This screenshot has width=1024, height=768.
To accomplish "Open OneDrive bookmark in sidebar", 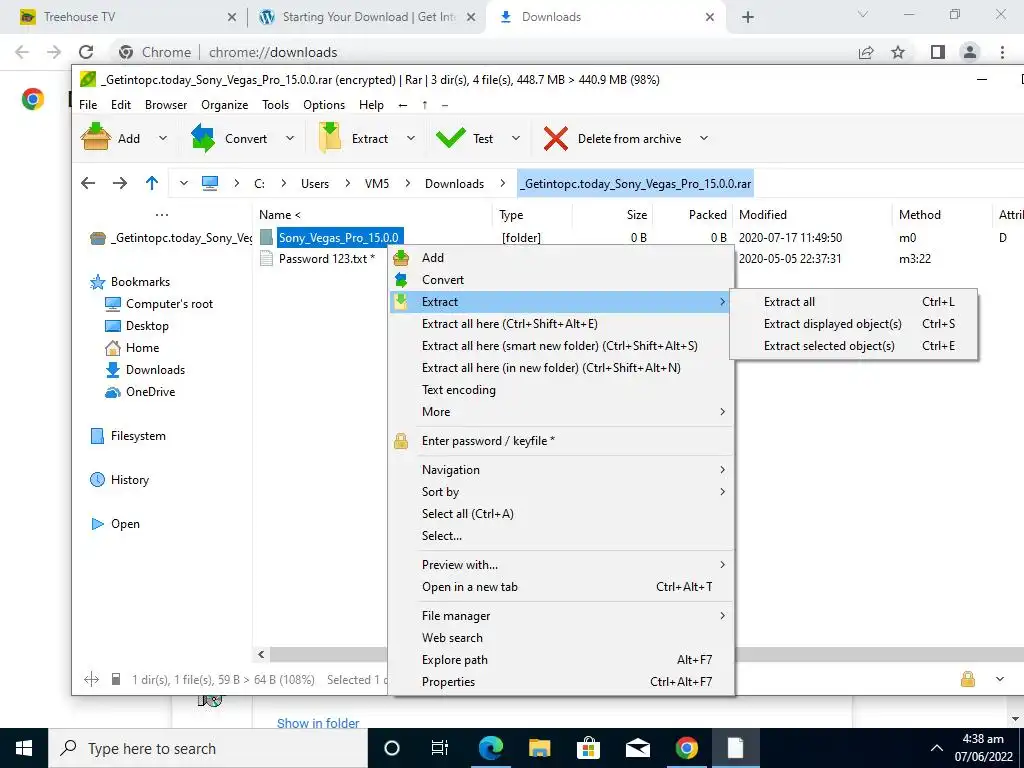I will click(140, 392).
